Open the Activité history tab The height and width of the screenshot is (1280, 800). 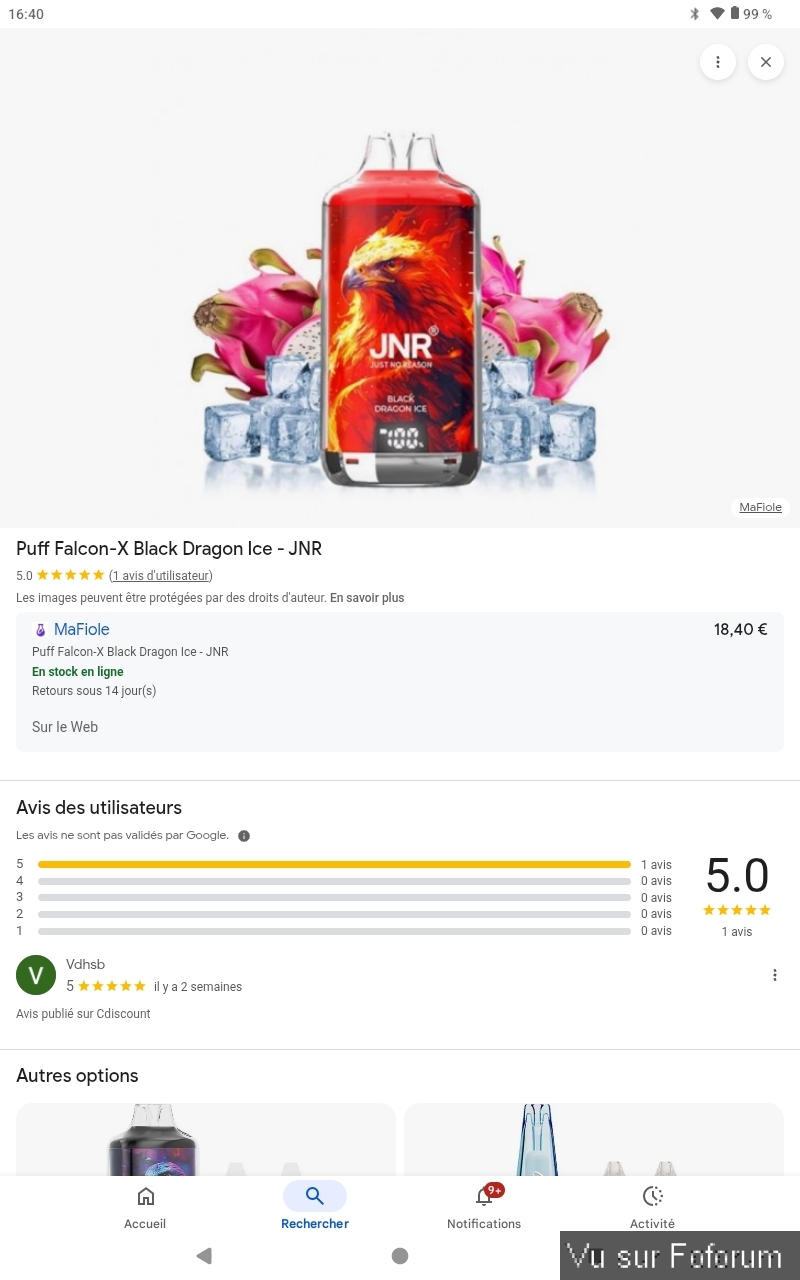(652, 1206)
